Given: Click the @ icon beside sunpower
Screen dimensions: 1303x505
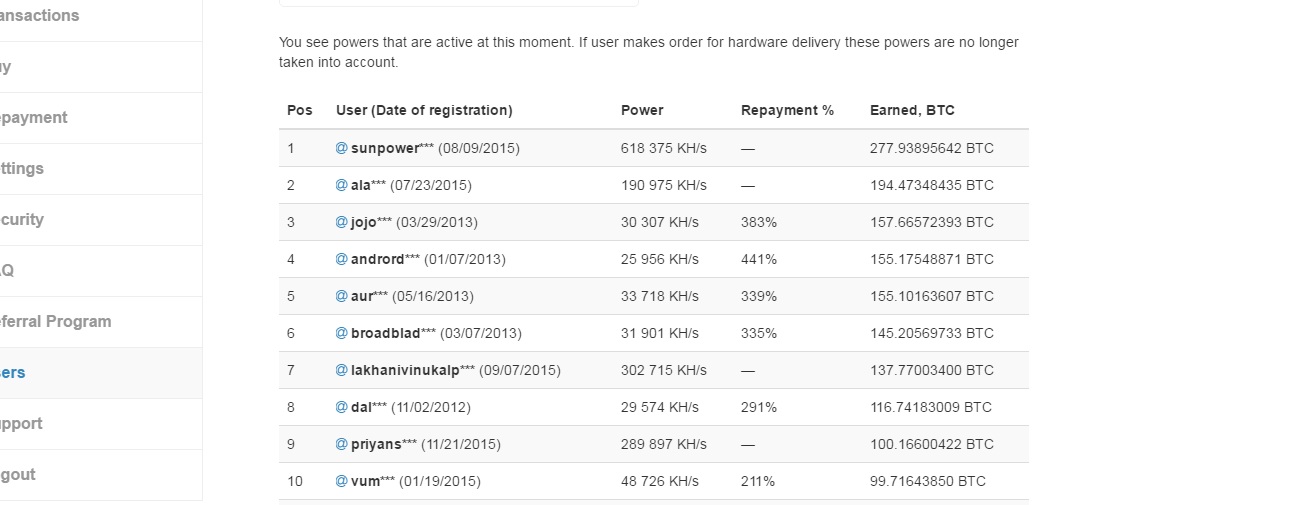Looking at the screenshot, I should (341, 148).
